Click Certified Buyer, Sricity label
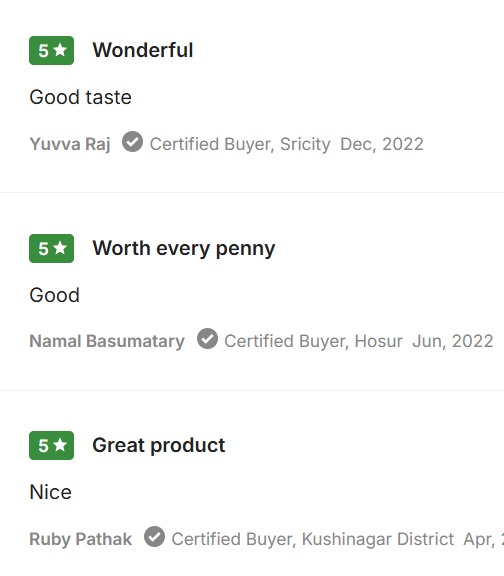 (x=240, y=144)
